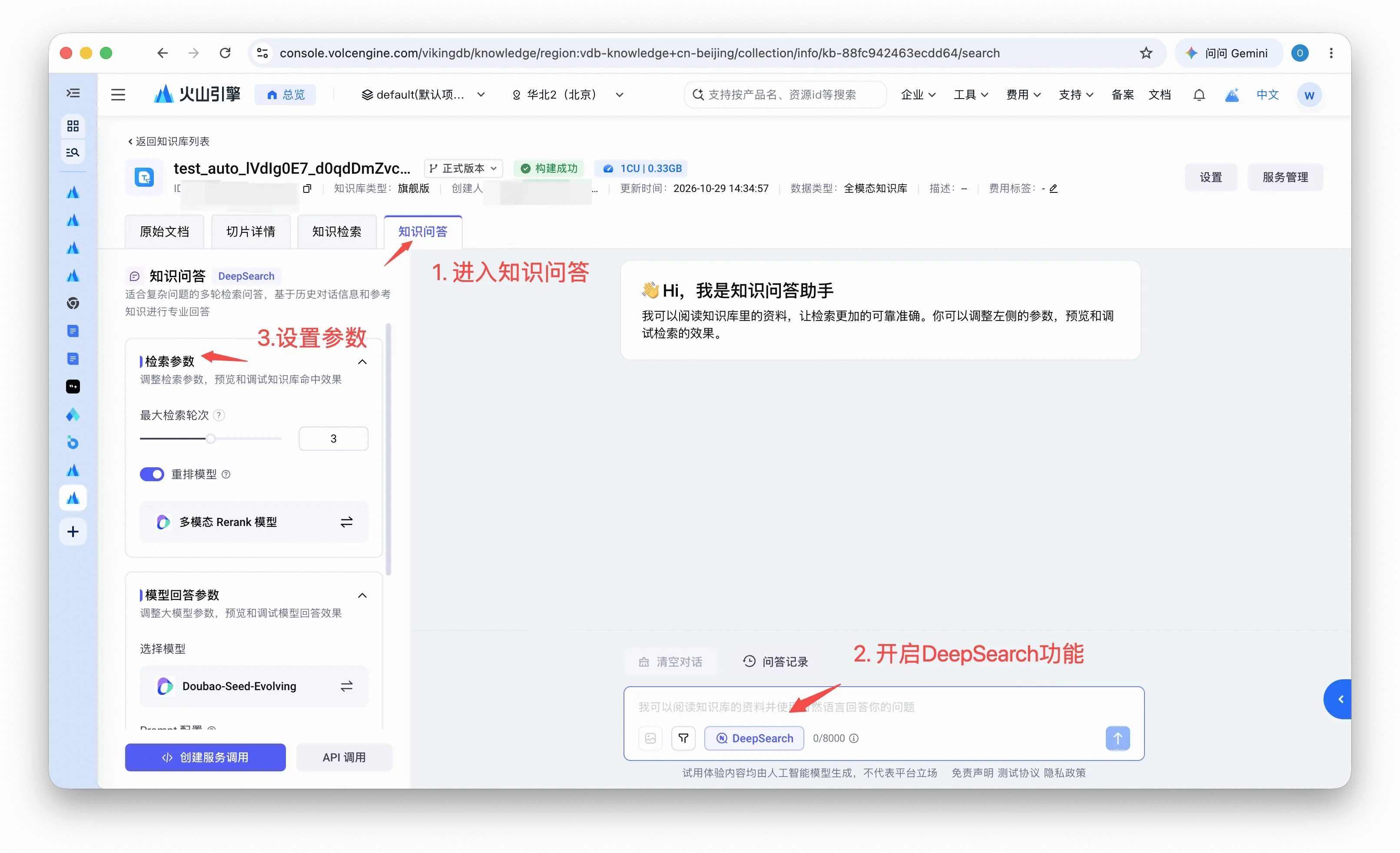This screenshot has height=853, width=1400.
Task: Open the filter icon in chat box
Action: pos(683,738)
